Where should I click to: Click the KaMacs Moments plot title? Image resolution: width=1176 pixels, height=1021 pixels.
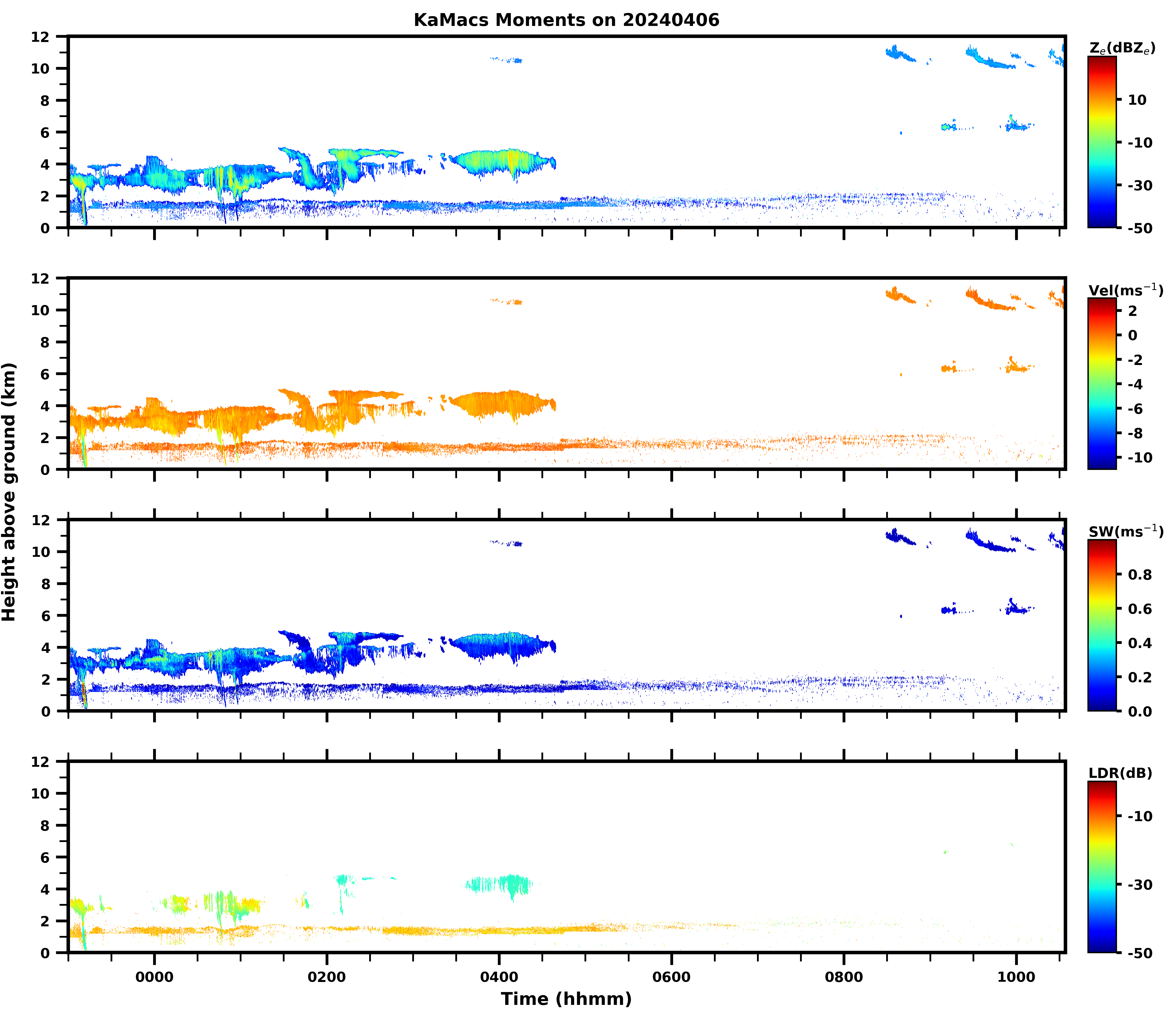coord(566,20)
